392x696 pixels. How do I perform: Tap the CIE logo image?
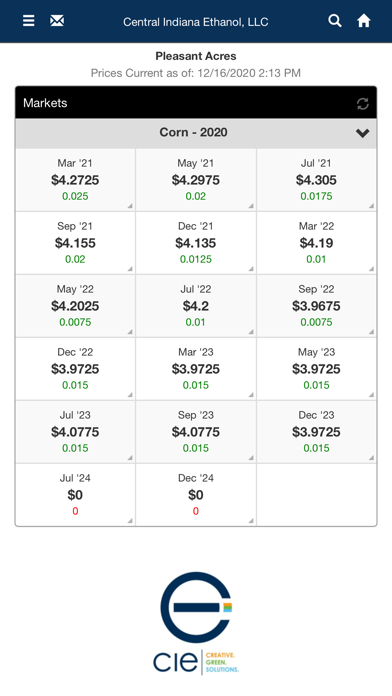coord(196,623)
